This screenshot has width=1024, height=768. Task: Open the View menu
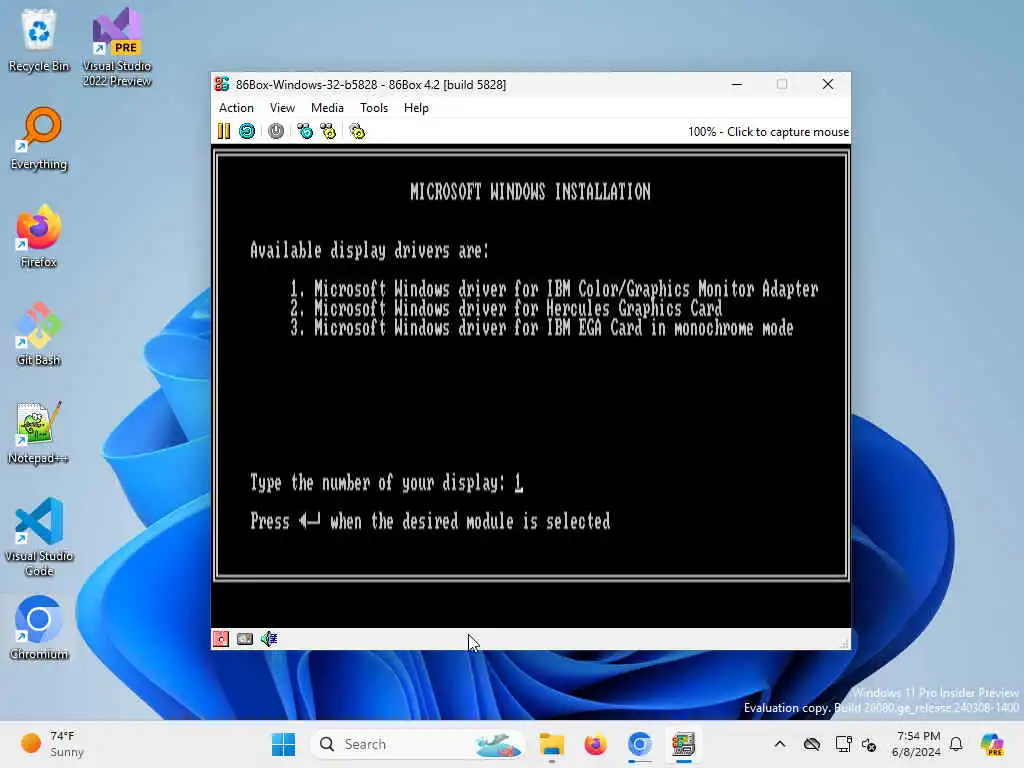coord(282,108)
